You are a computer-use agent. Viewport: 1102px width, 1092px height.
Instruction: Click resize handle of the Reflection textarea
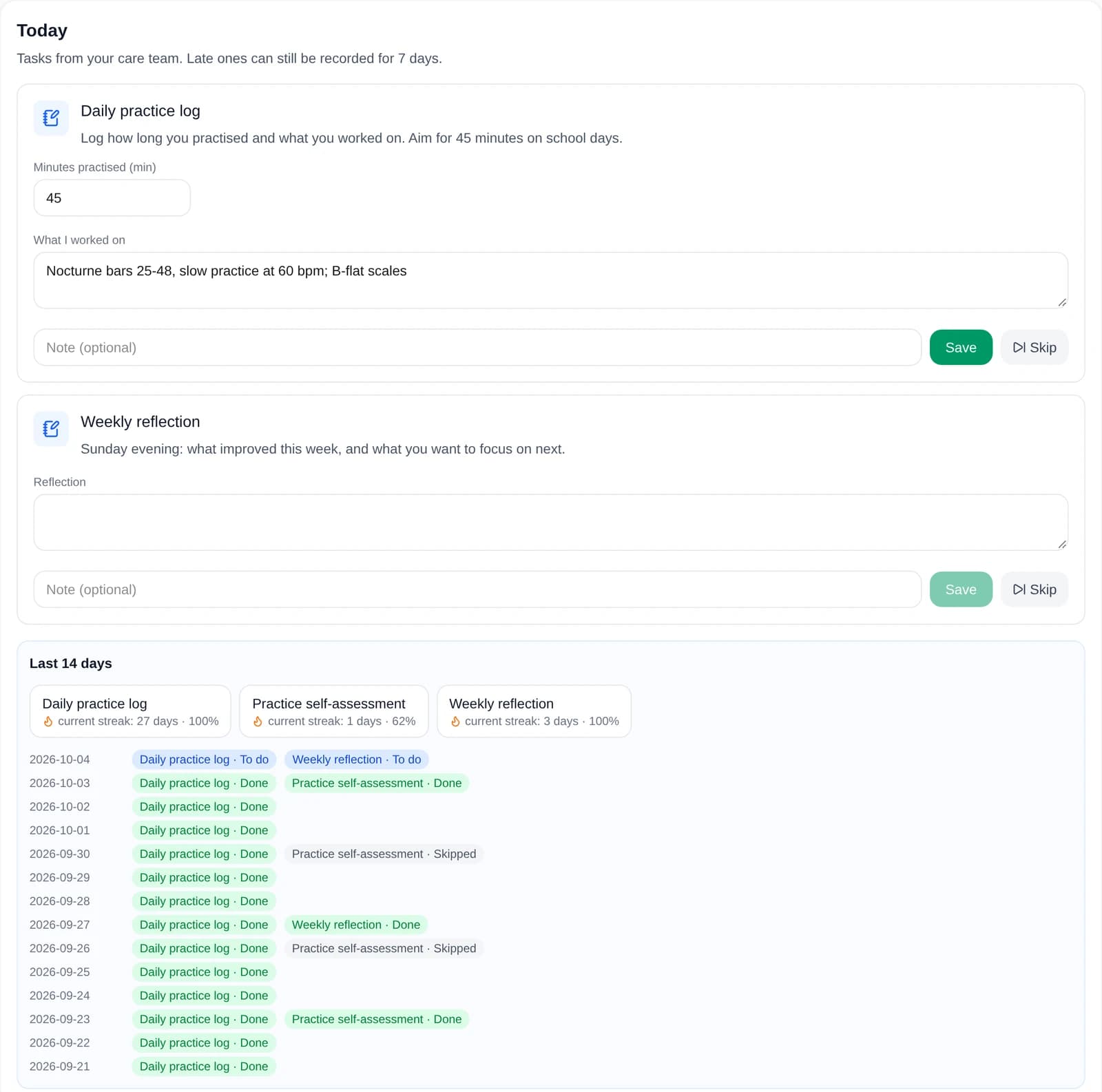click(x=1062, y=544)
